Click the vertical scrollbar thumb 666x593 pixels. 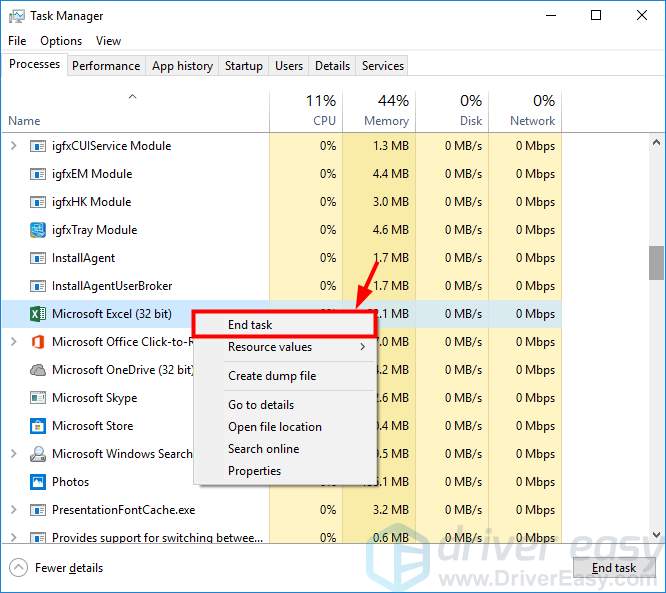(656, 263)
